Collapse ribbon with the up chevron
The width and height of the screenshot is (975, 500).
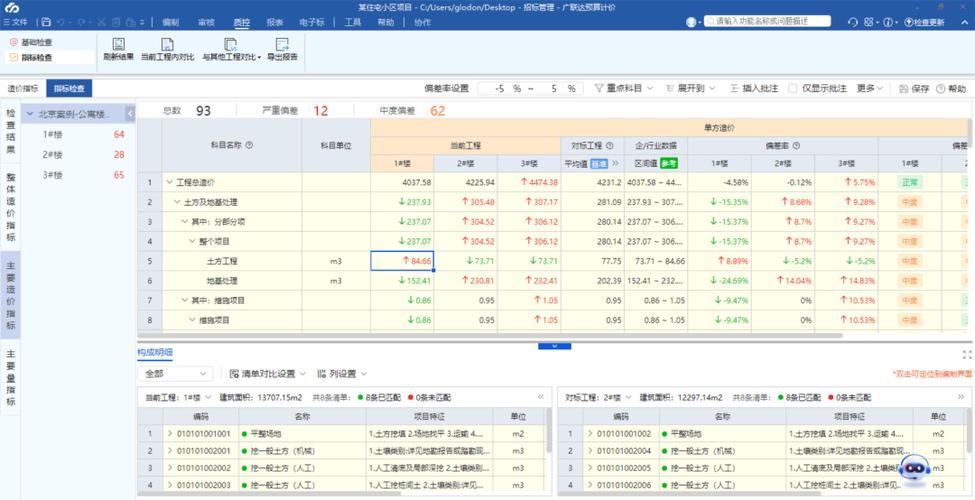(964, 22)
